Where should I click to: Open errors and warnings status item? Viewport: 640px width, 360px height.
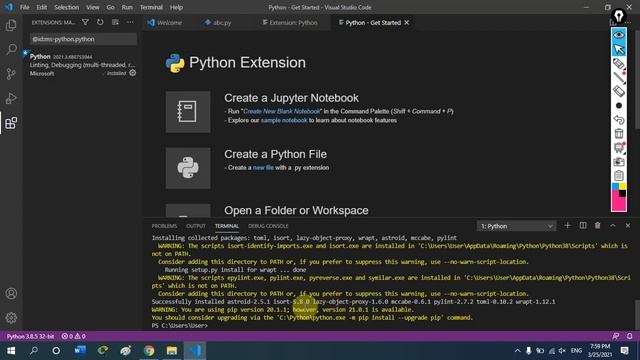pyautogui.click(x=73, y=336)
